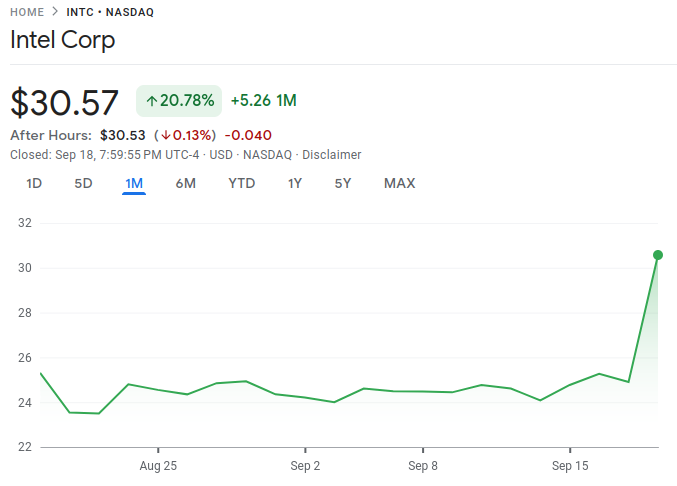
Task: Click the +5.26 1M change value
Action: click(263, 101)
